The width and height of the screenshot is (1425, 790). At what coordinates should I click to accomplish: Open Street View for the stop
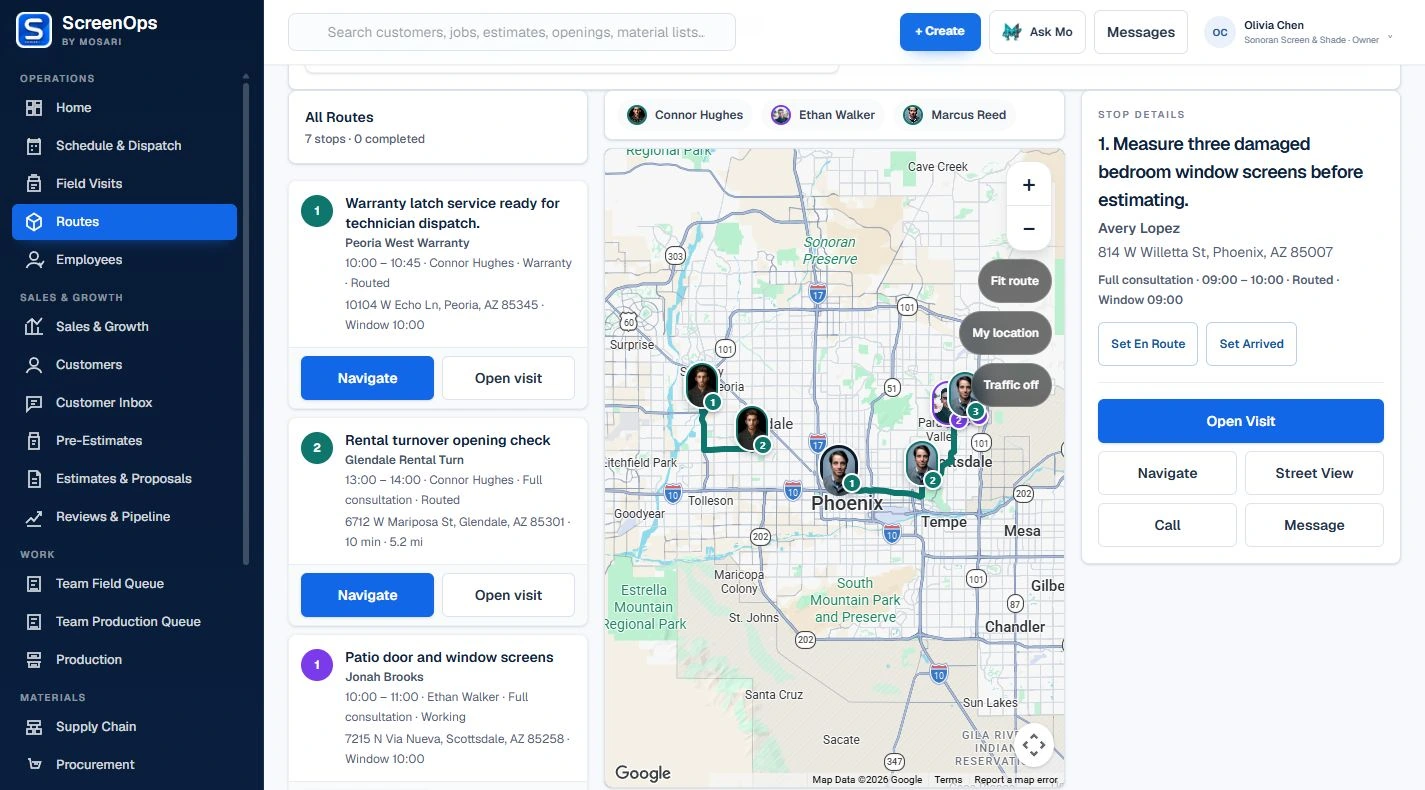point(1314,473)
